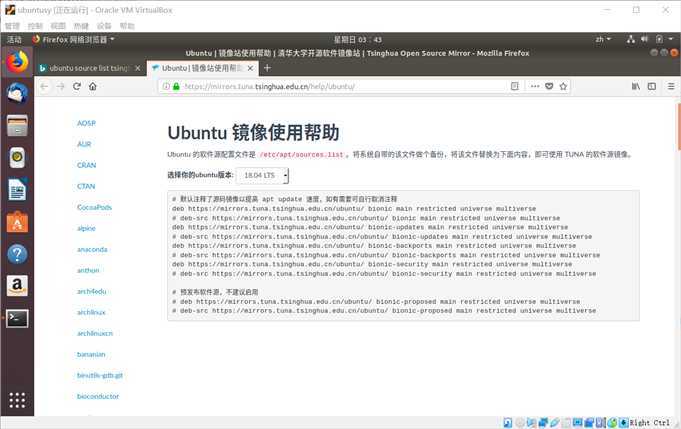Switch to the 'ubuntu source list' tab
681x429 pixels.
[x=89, y=68]
